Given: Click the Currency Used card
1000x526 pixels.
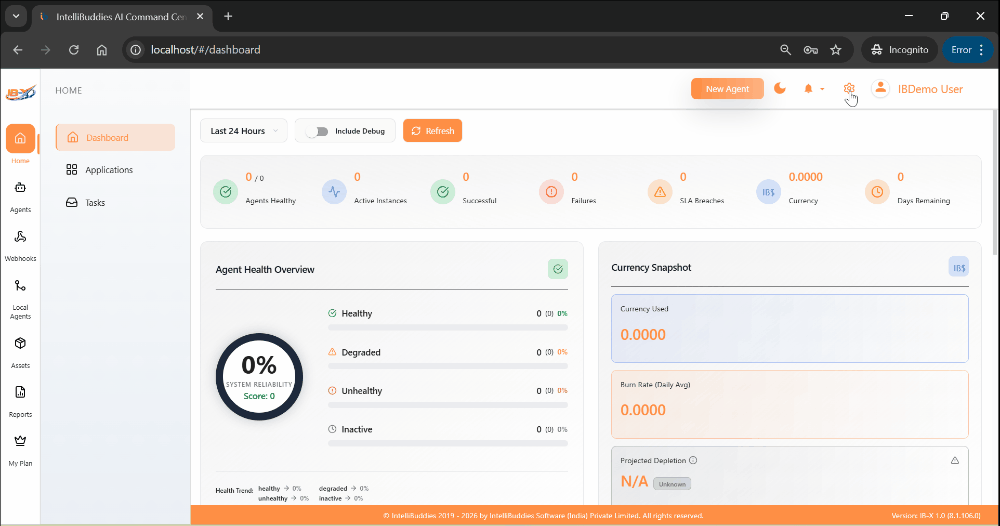Looking at the screenshot, I should tap(789, 328).
